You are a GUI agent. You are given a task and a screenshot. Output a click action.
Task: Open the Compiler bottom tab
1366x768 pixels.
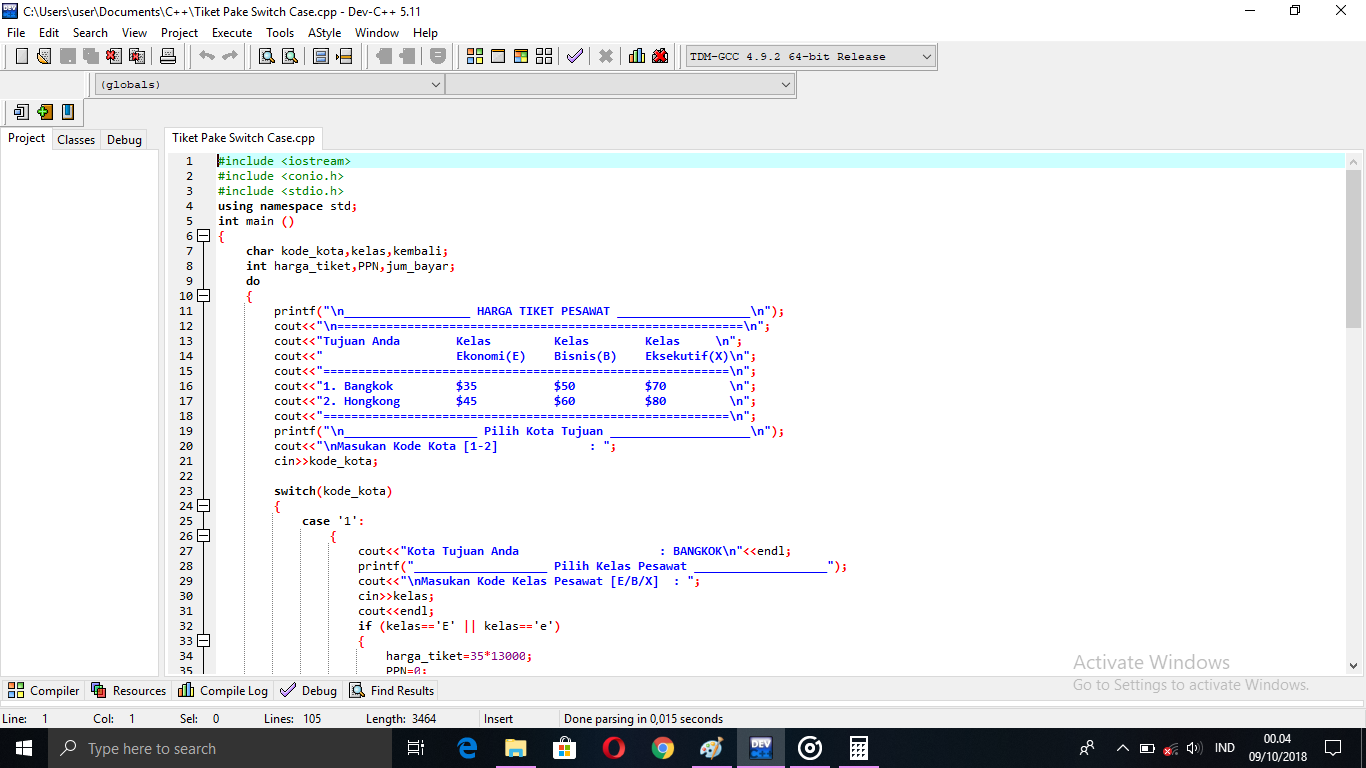44,690
